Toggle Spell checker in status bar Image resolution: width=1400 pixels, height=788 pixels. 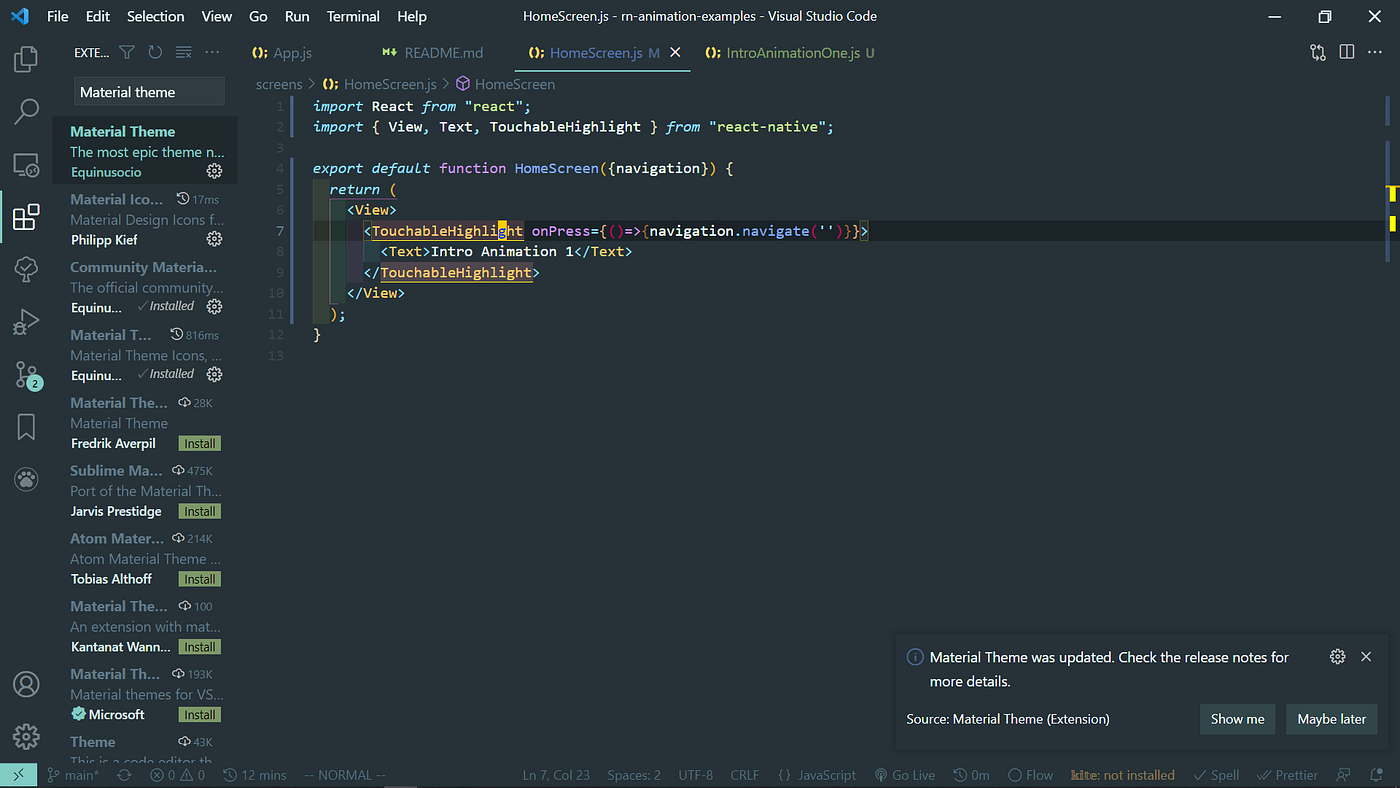point(1216,775)
